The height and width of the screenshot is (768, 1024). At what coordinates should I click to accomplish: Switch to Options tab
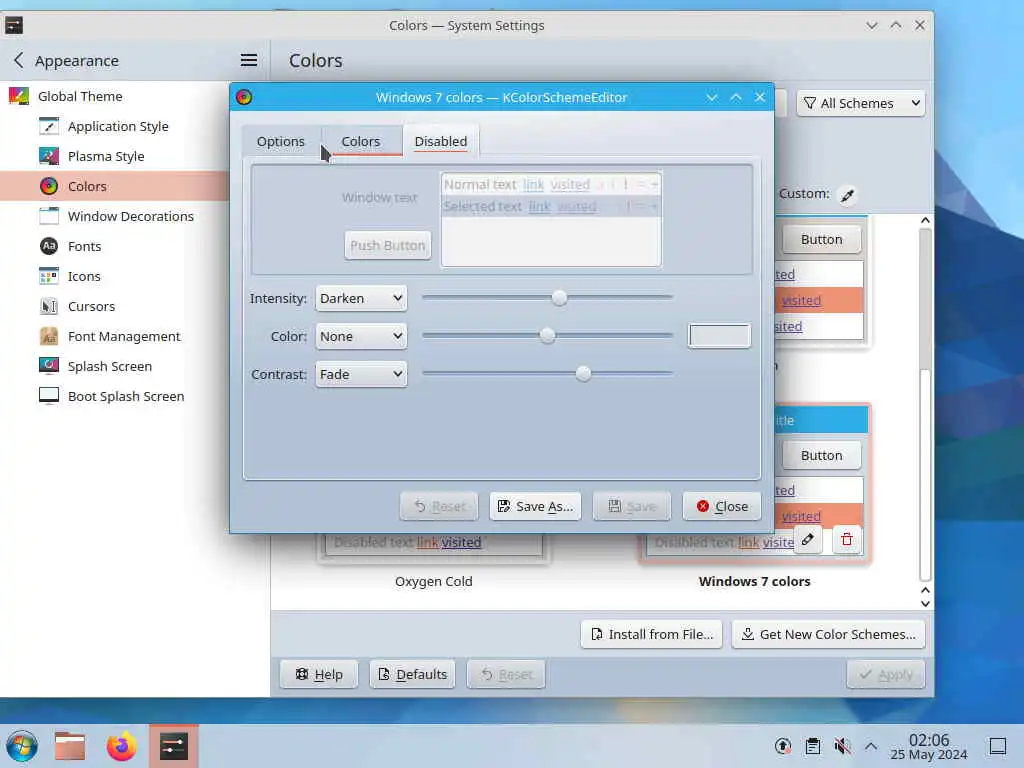pyautogui.click(x=281, y=141)
